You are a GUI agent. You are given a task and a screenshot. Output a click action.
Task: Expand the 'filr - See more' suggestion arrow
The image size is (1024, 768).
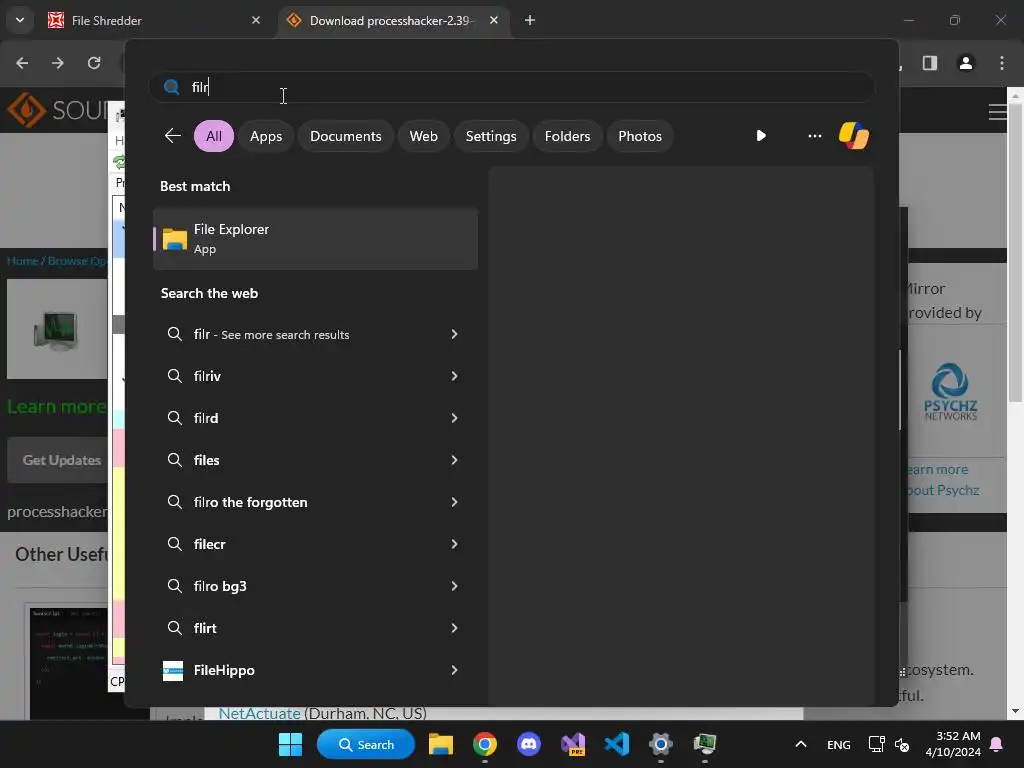455,334
